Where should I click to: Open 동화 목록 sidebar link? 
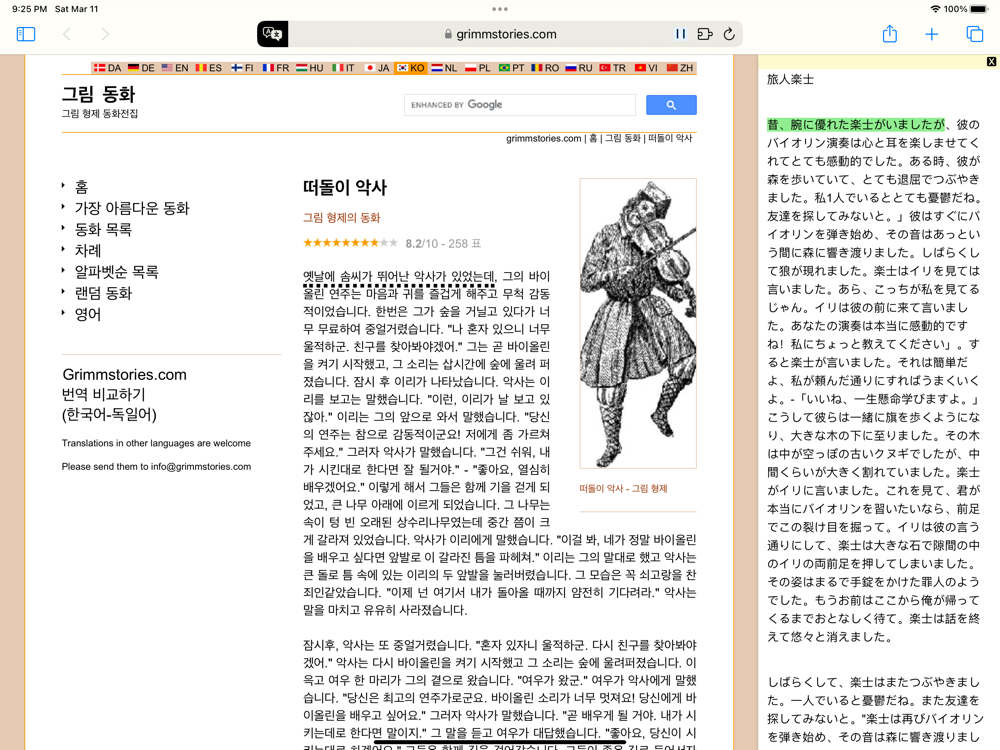[x=103, y=229]
